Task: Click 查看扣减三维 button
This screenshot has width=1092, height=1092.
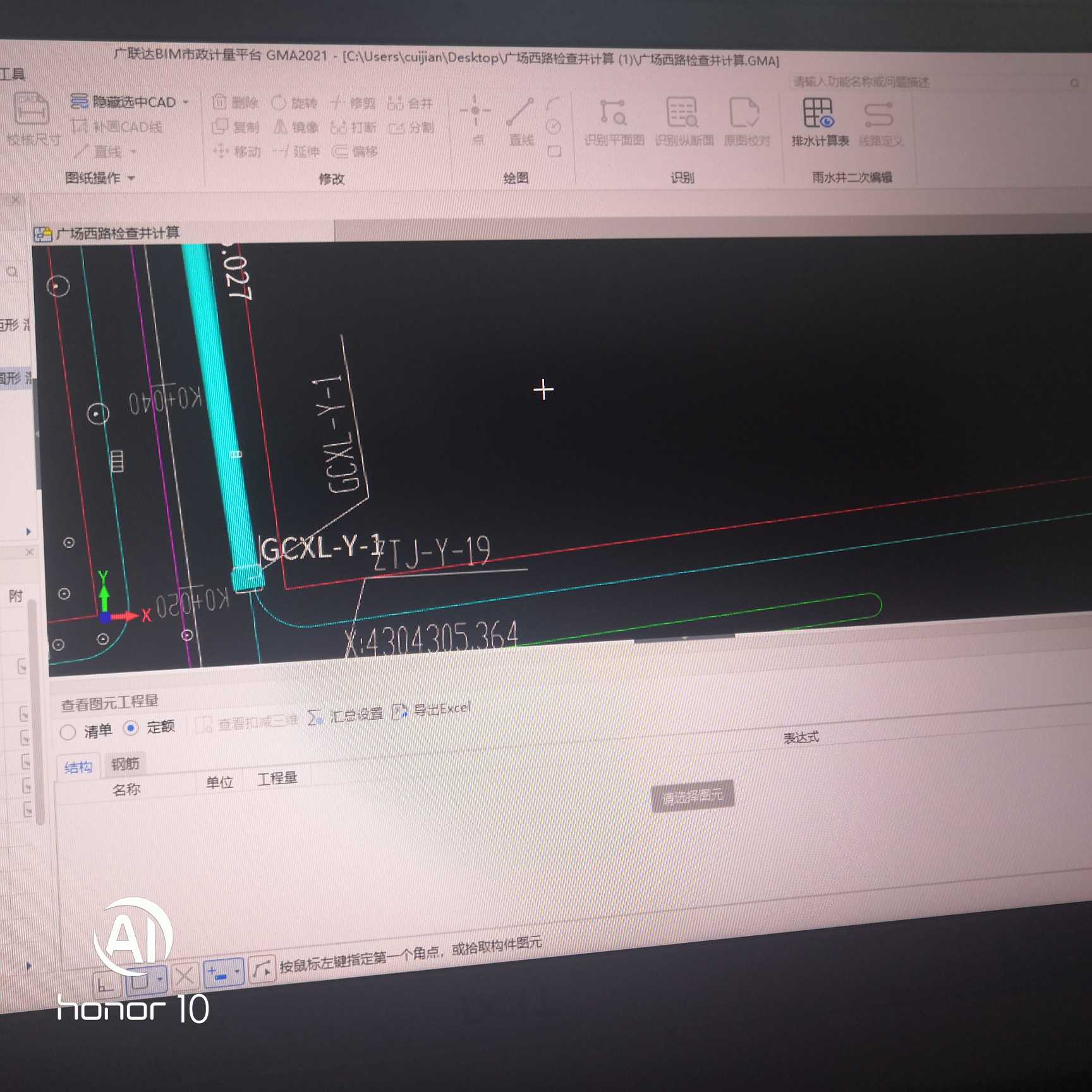Action: coord(246,722)
